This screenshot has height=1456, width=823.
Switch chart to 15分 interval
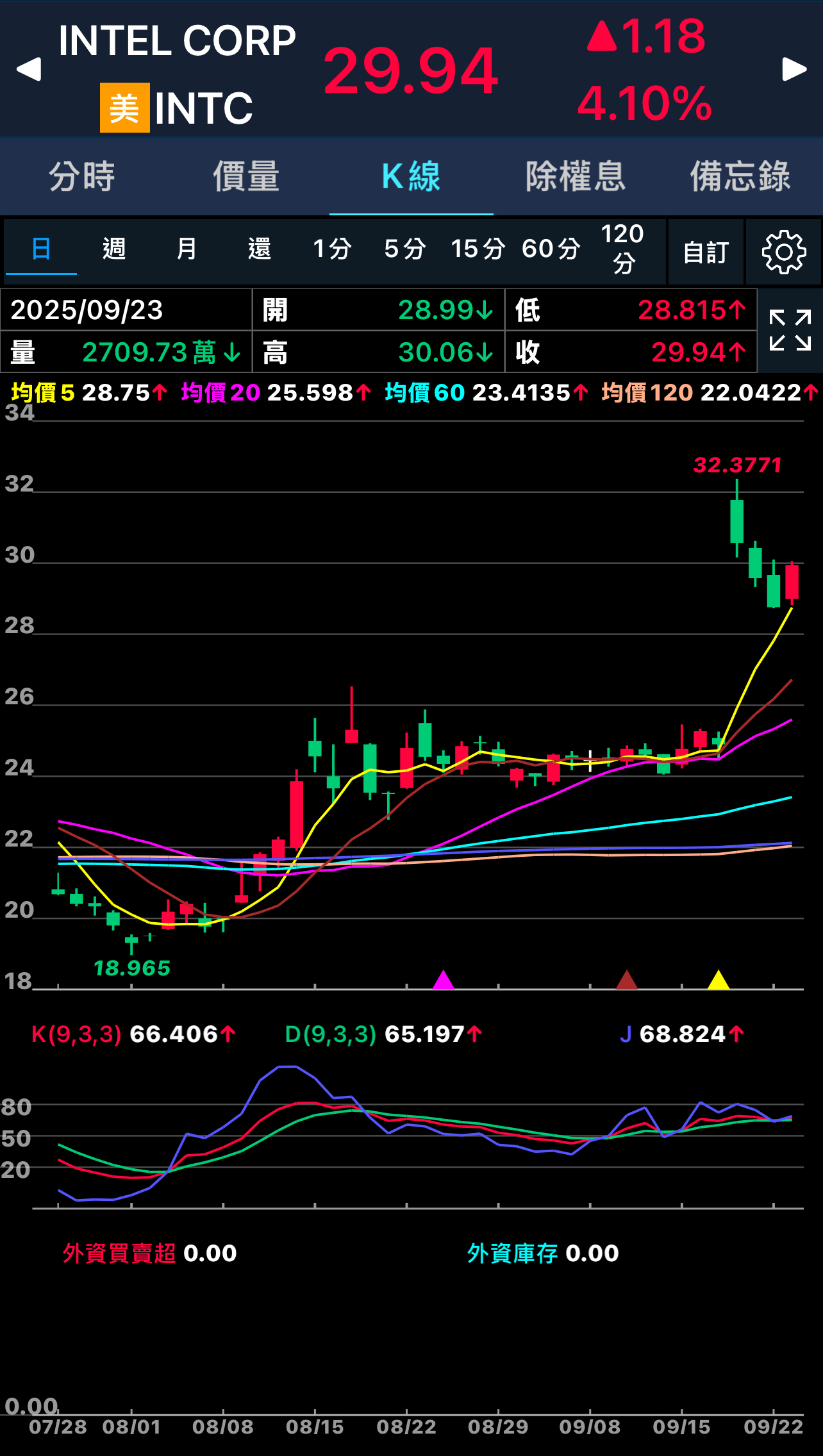tap(478, 249)
